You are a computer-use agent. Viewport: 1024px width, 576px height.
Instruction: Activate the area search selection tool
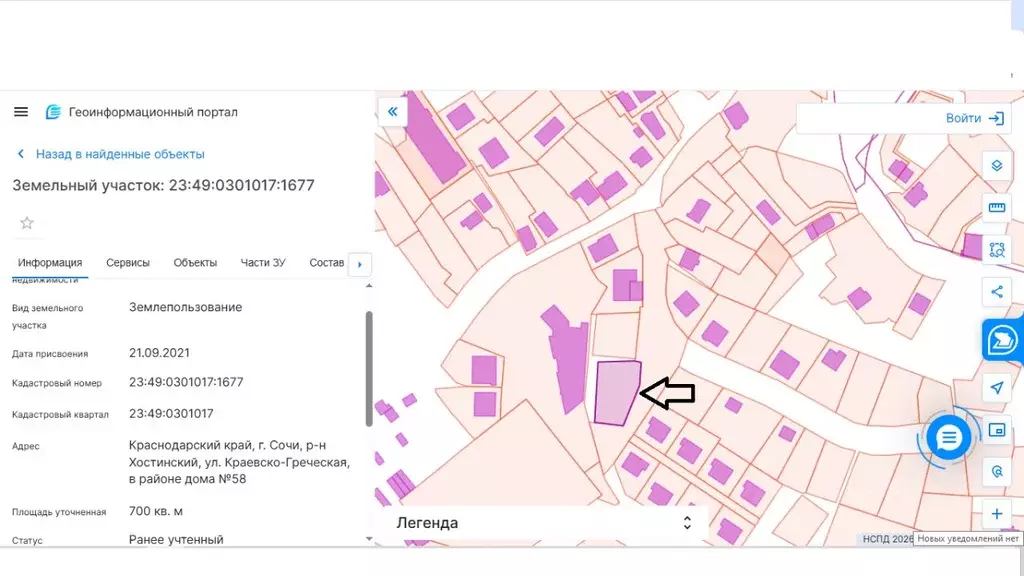[996, 250]
